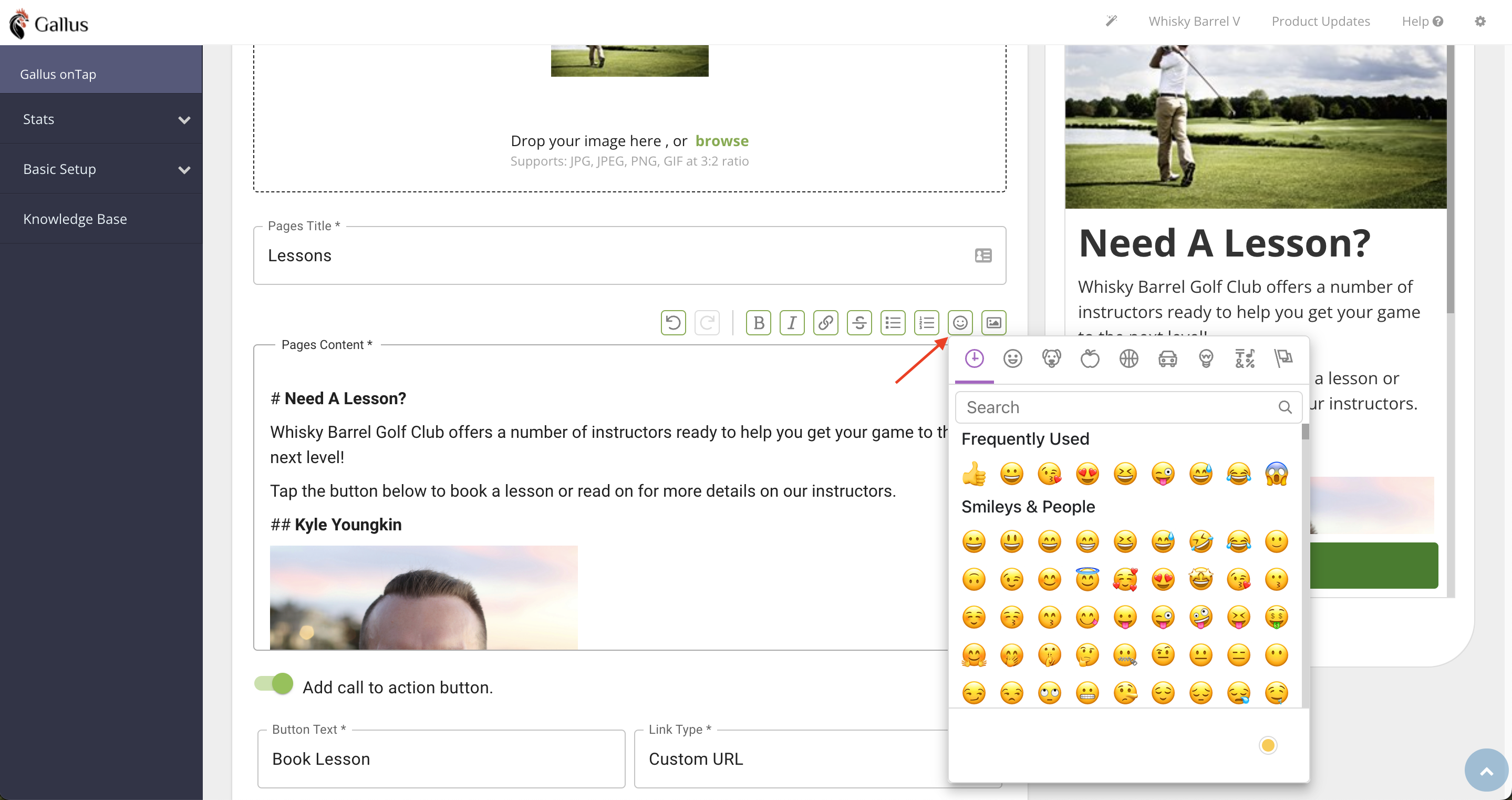Select the hugging face emoji
1512x800 pixels.
click(x=974, y=654)
